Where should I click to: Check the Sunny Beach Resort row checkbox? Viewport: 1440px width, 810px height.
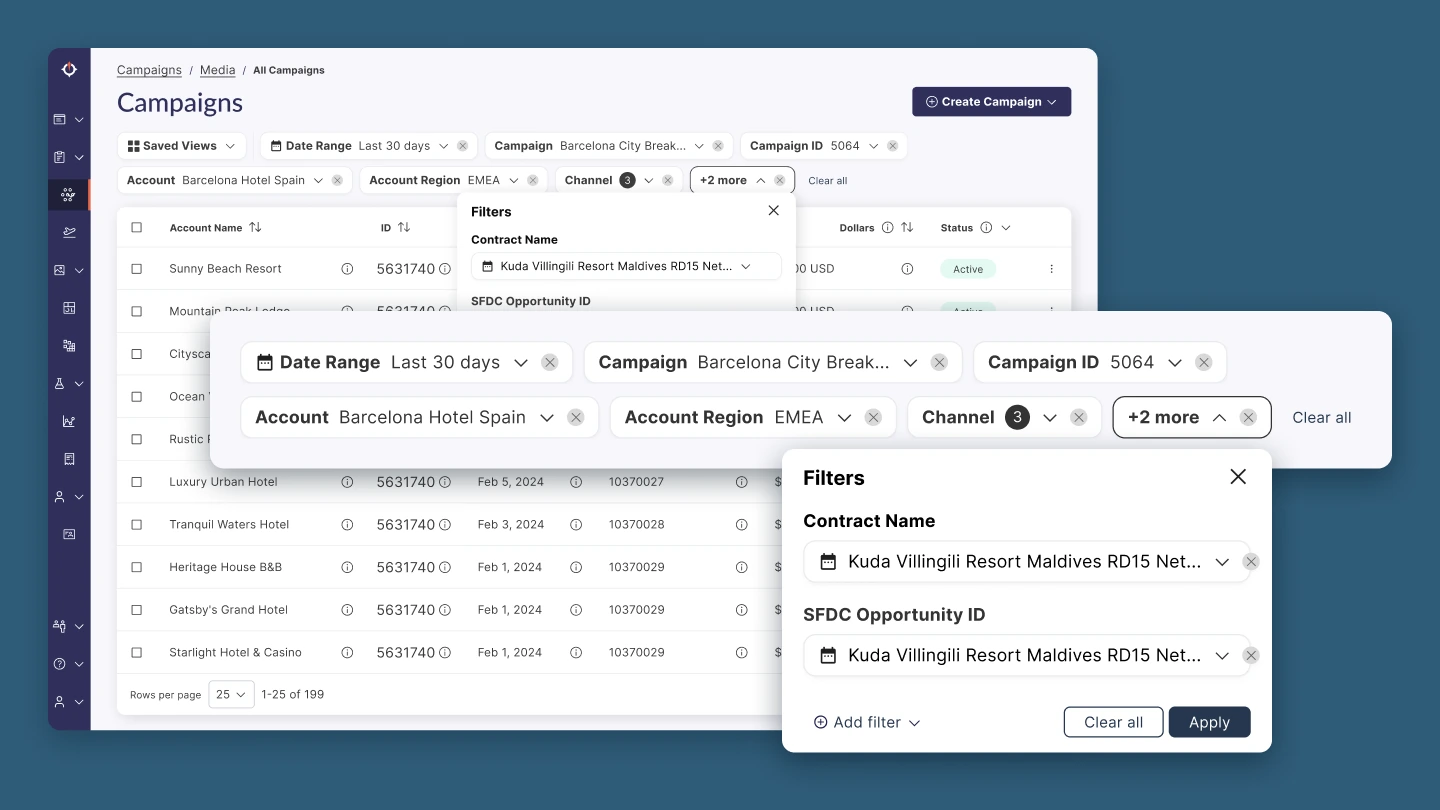137,269
